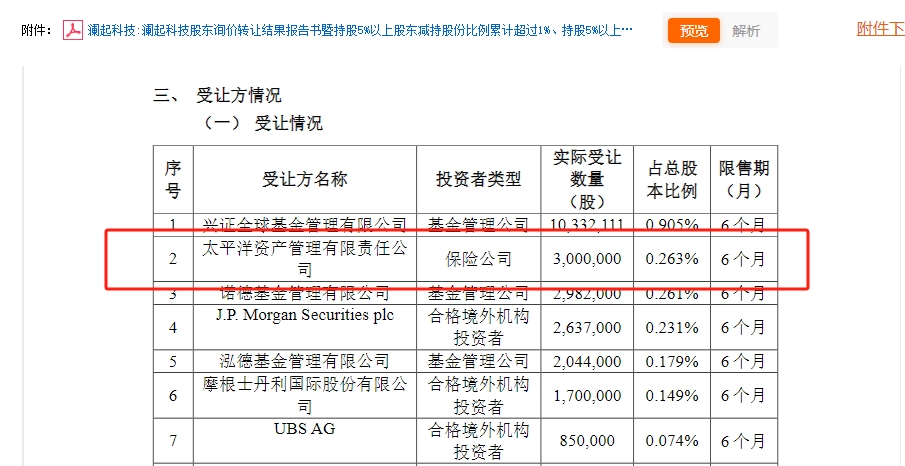
Task: Click the 附件下 download link
Action: [880, 28]
